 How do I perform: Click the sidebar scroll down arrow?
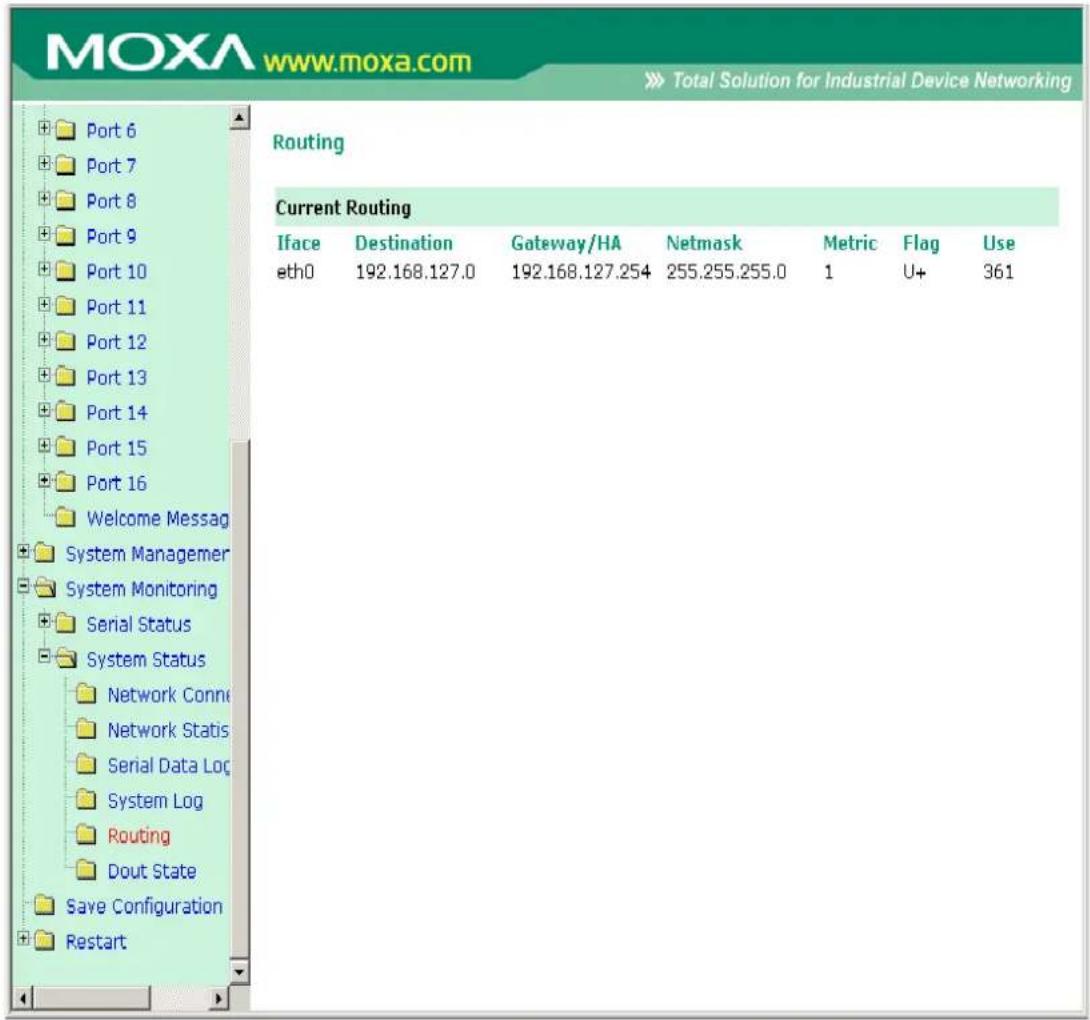coord(239,971)
